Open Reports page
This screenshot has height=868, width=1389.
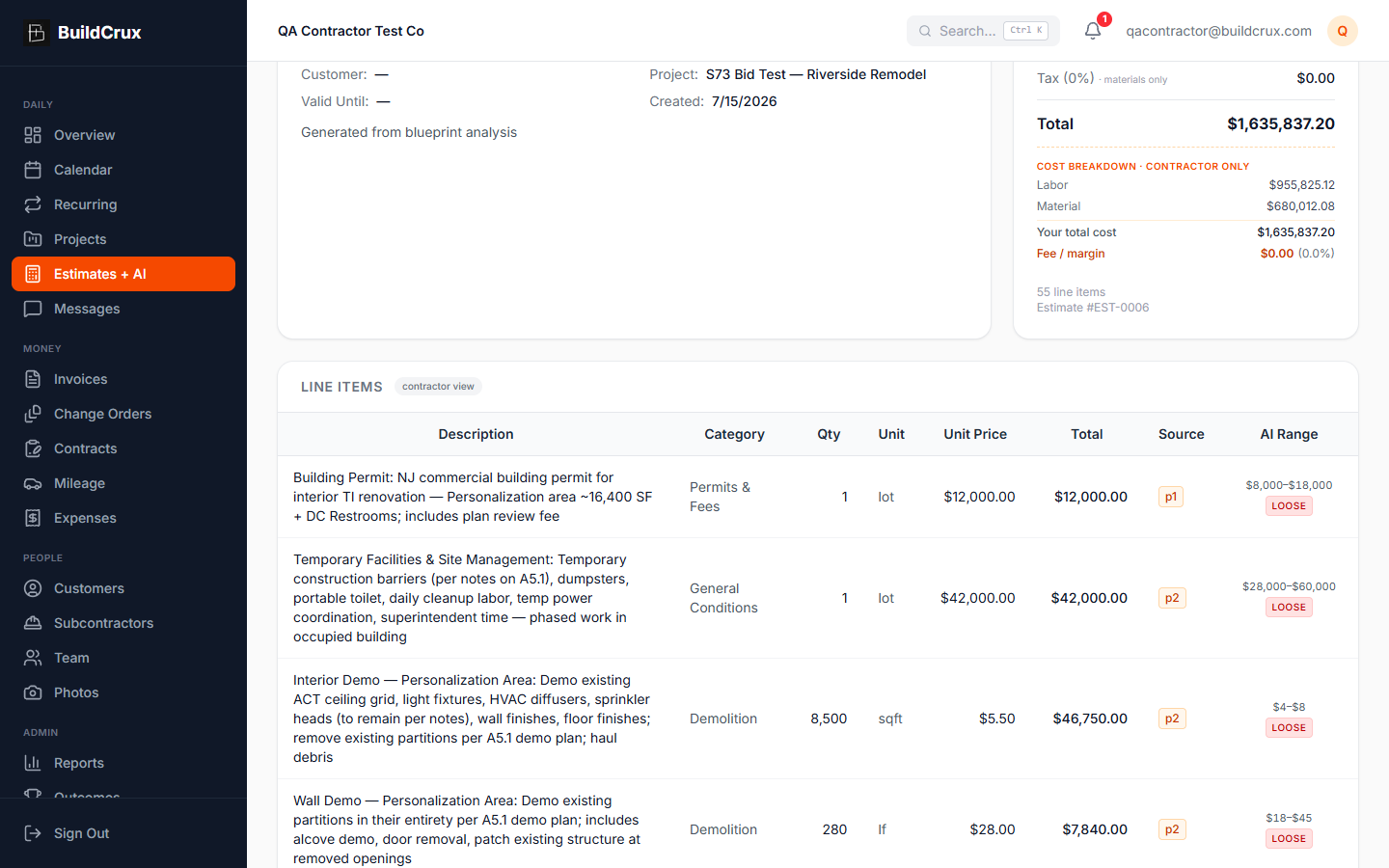tap(123, 763)
